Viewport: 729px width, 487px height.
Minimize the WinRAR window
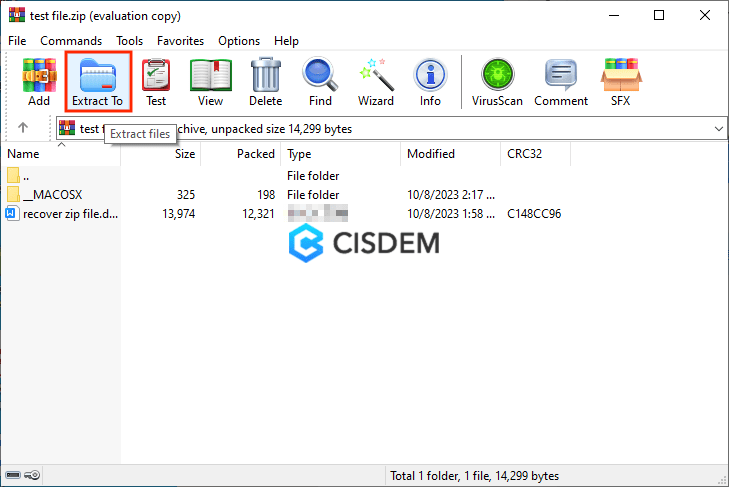(x=614, y=15)
